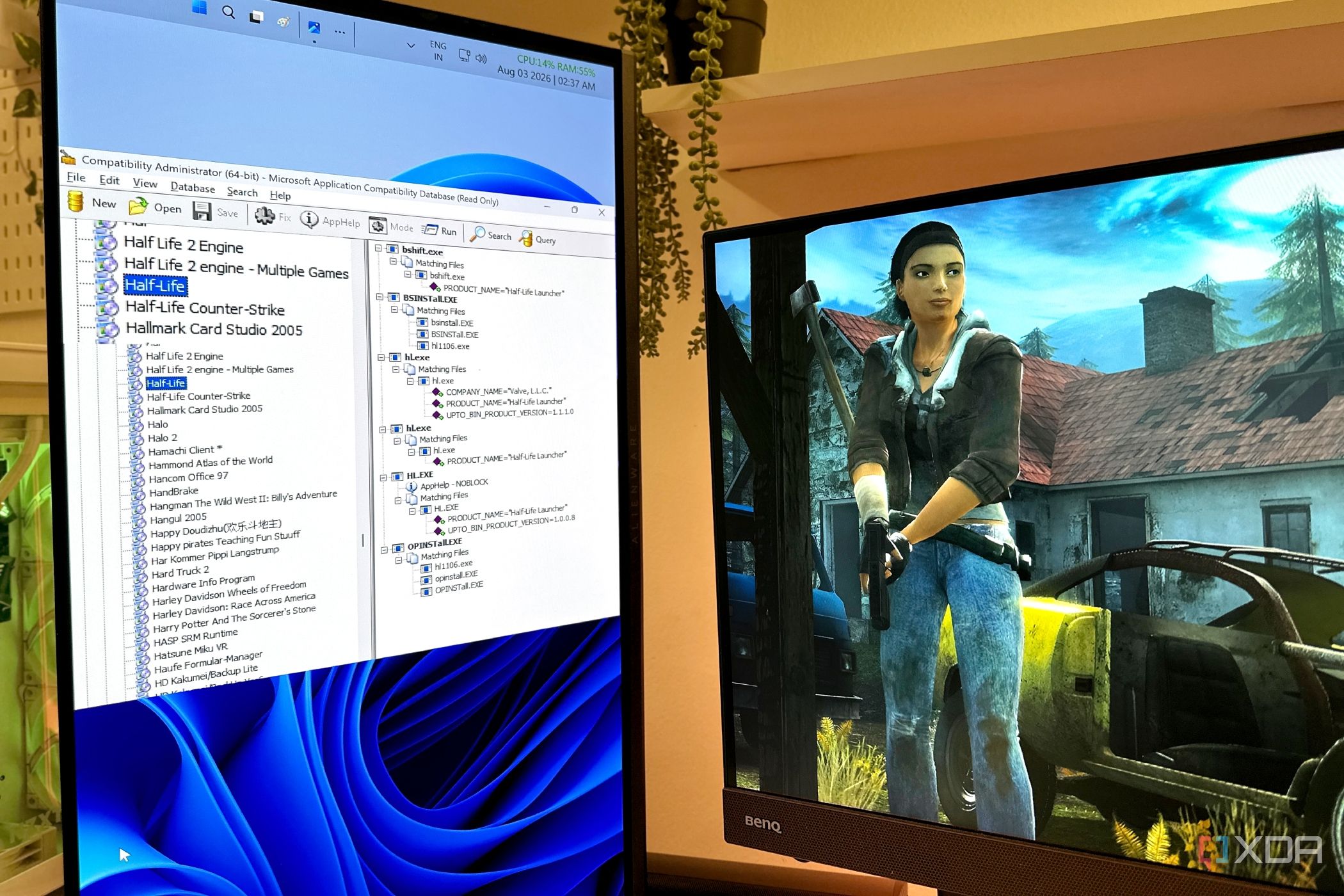Collapse Matching Files under OPINSTall.EXE root
Viewport: 1344px width, 896px height.
pyautogui.click(x=399, y=559)
